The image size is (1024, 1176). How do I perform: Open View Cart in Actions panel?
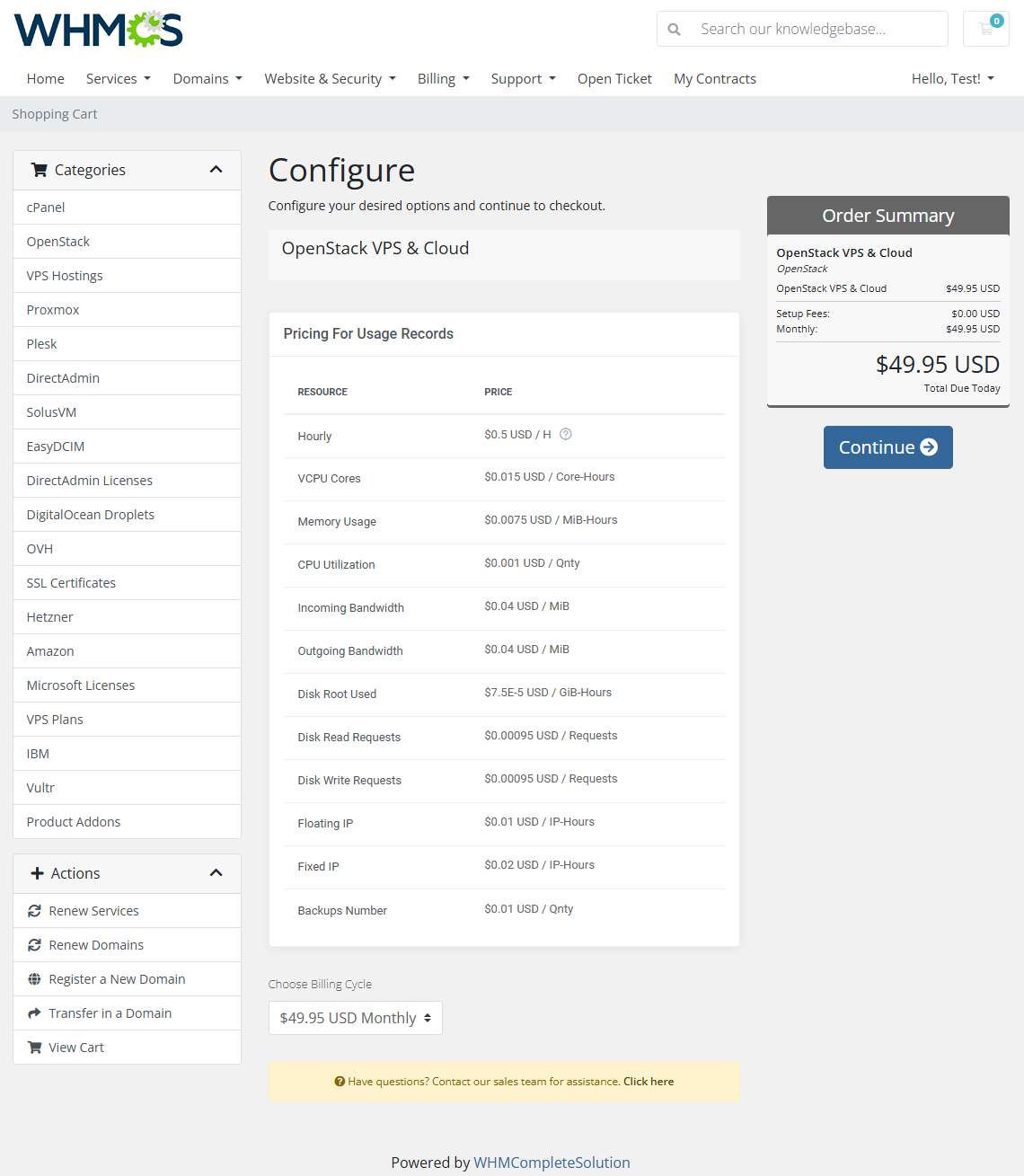[76, 1048]
